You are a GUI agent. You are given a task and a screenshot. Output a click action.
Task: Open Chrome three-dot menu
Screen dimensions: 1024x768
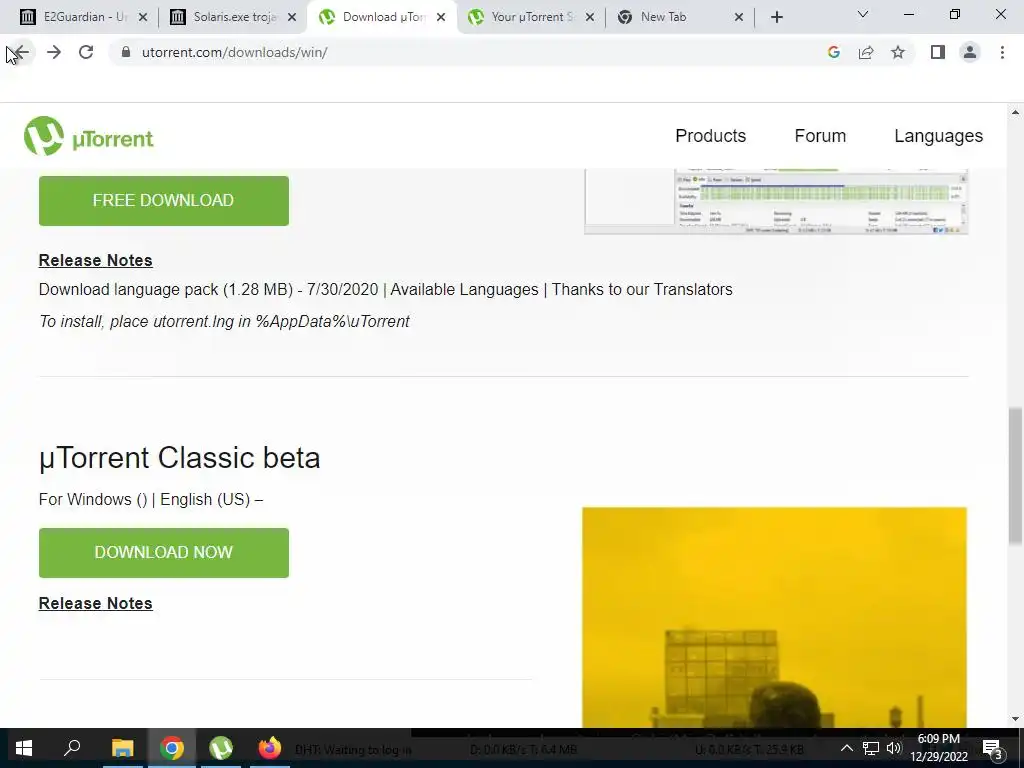click(1002, 52)
